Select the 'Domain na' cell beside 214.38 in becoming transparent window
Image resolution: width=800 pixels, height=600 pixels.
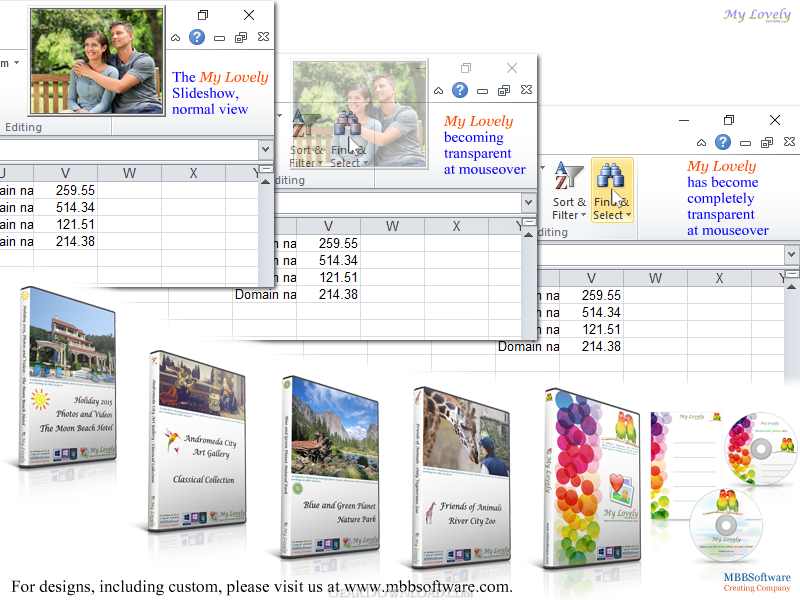pyautogui.click(x=265, y=294)
